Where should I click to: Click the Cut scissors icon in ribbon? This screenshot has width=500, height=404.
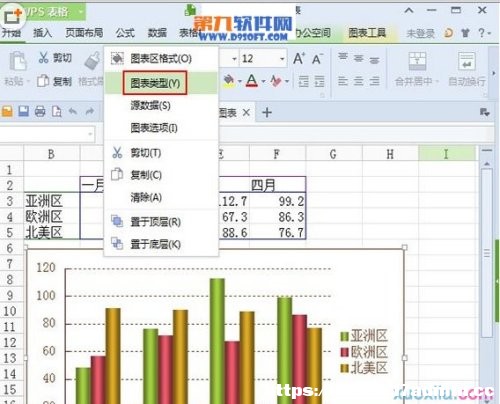tap(44, 57)
